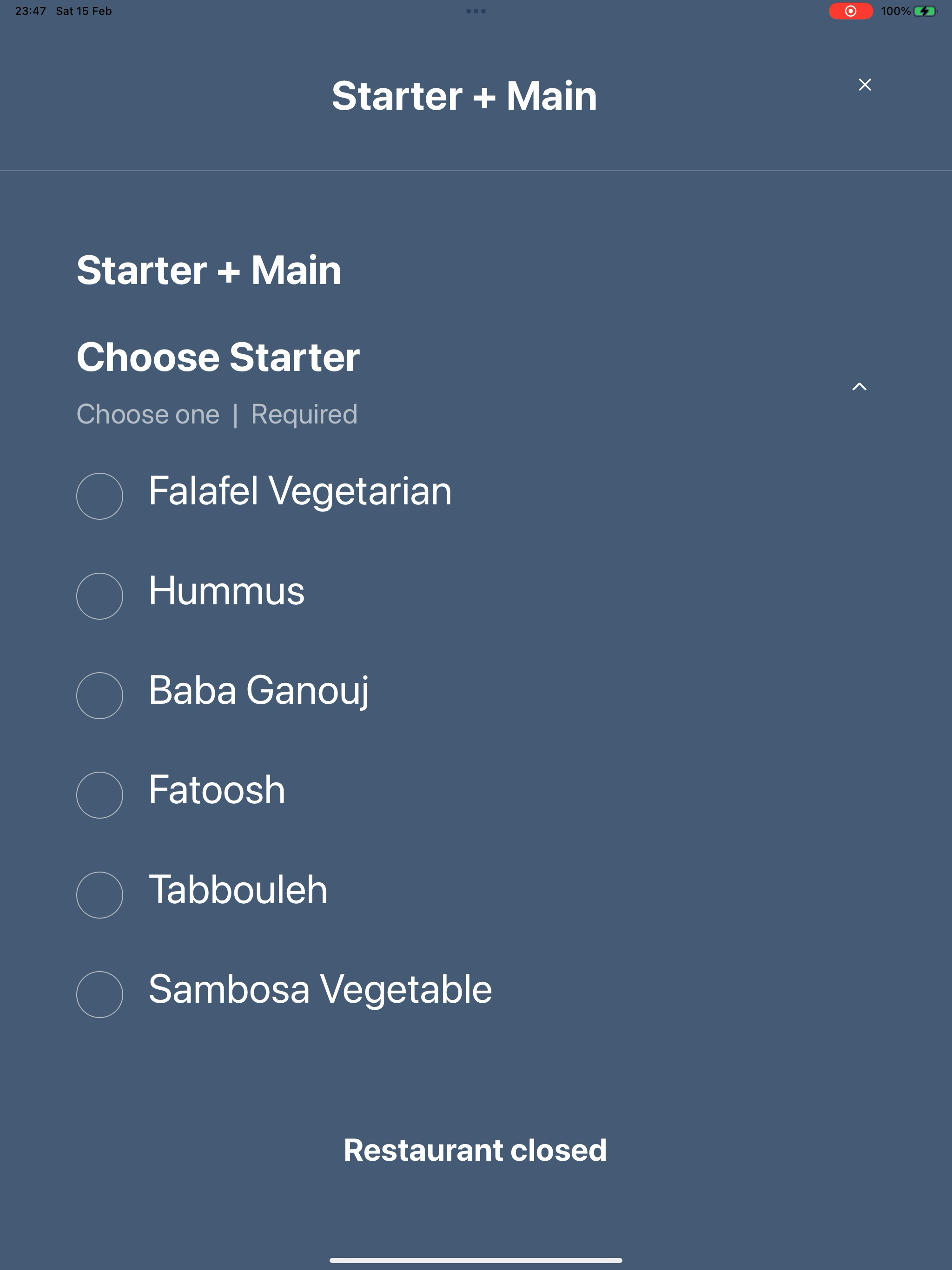Viewport: 952px width, 1270px height.
Task: Select the Falafel Vegetarian radio button
Action: (99, 496)
